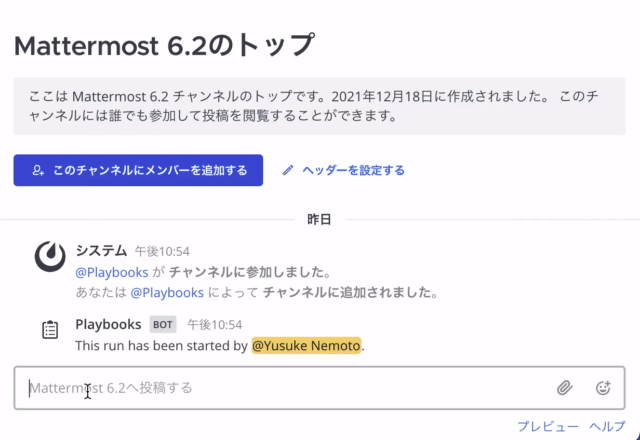Viewport: 640px width, 440px height.
Task: Click the Playbooks bot clipboard avatar
Action: pos(49,330)
